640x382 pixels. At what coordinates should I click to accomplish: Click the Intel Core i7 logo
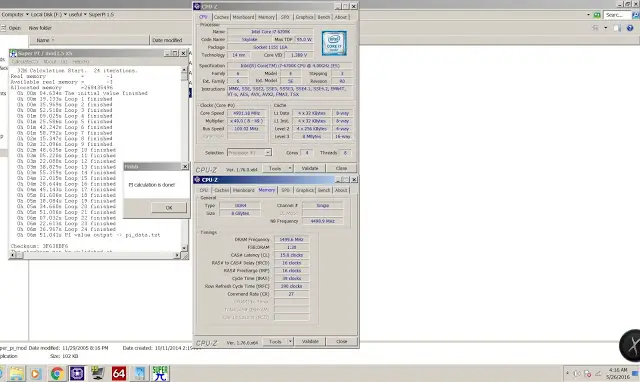334,43
